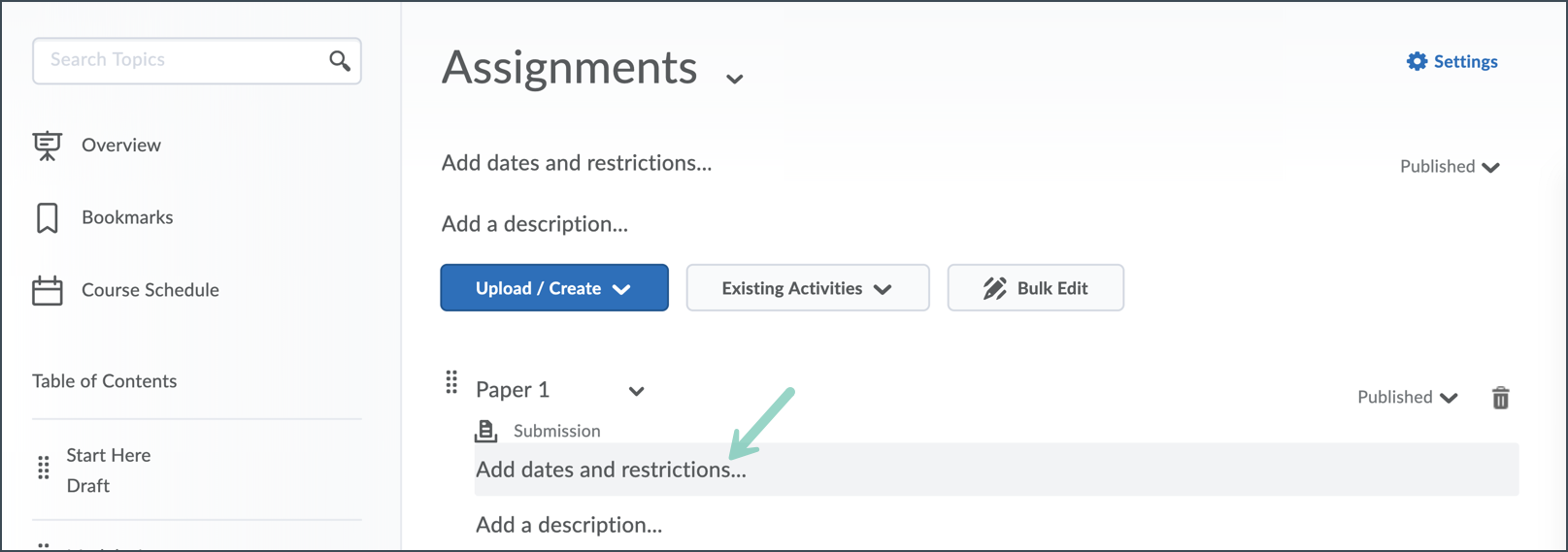This screenshot has height=552, width=1568.
Task: Open the Settings link
Action: (1452, 61)
